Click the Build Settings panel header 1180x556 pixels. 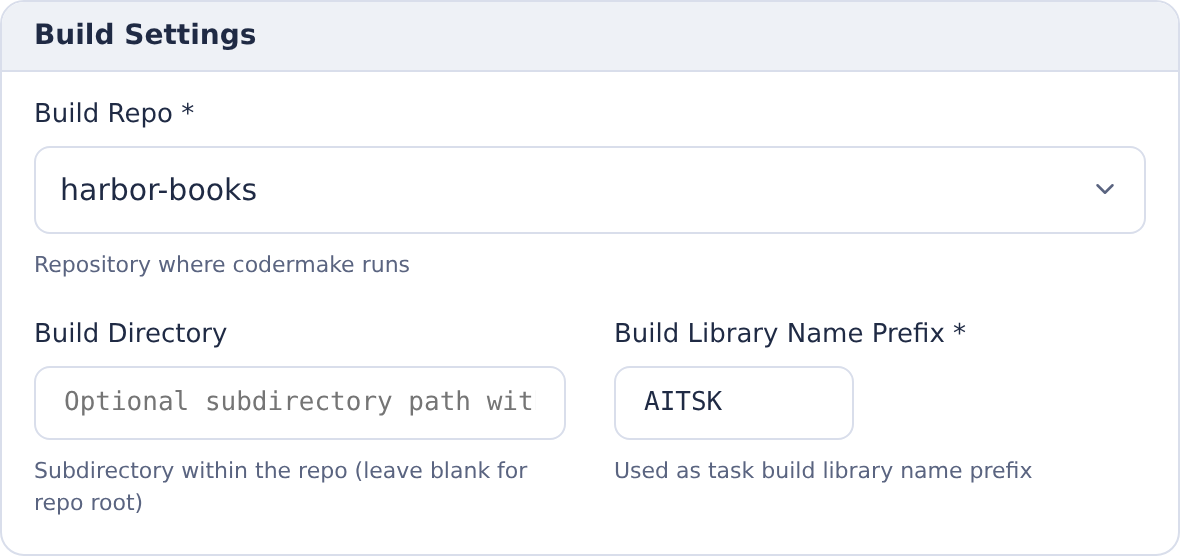(590, 35)
